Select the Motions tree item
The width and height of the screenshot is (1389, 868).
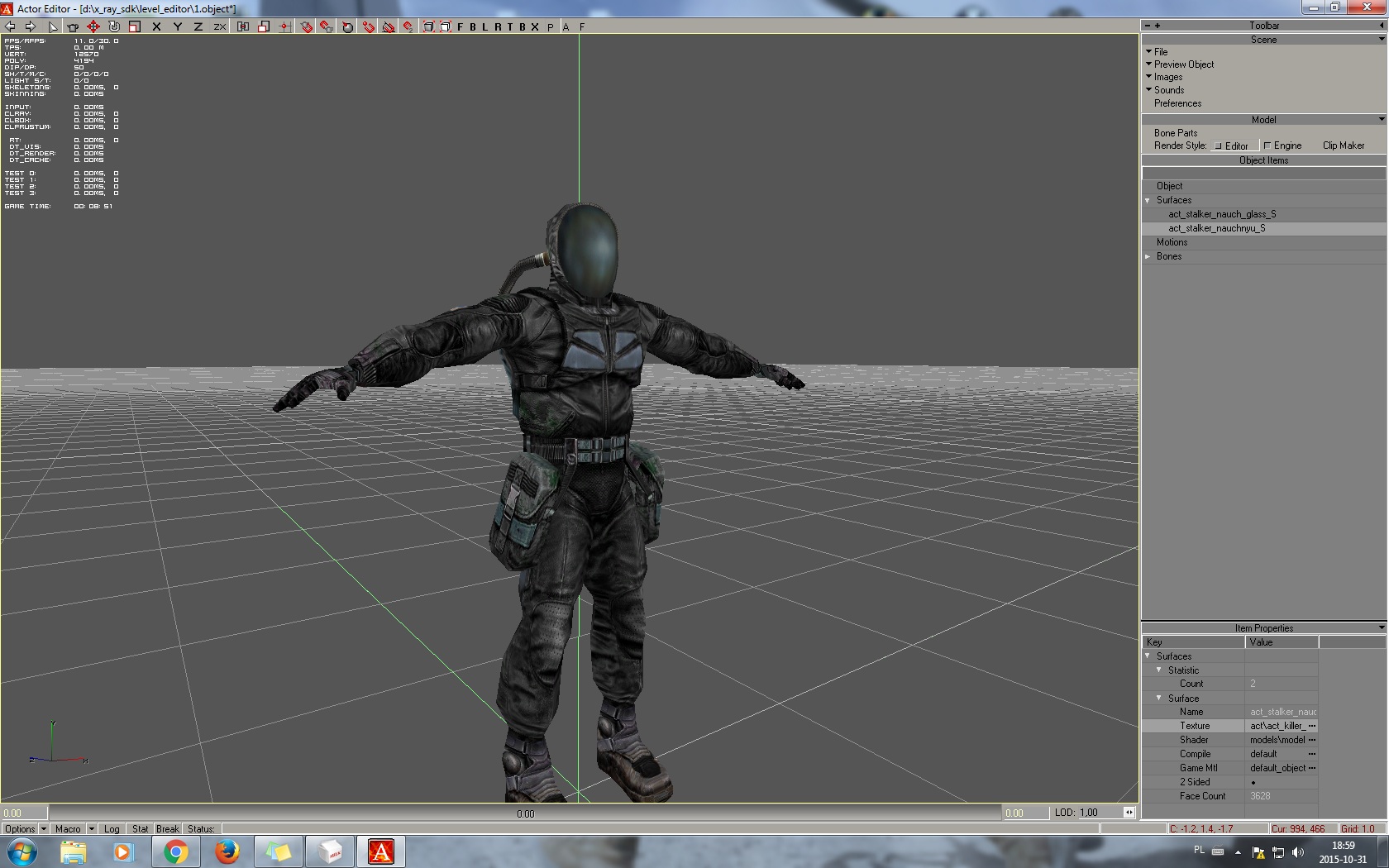tap(1172, 242)
